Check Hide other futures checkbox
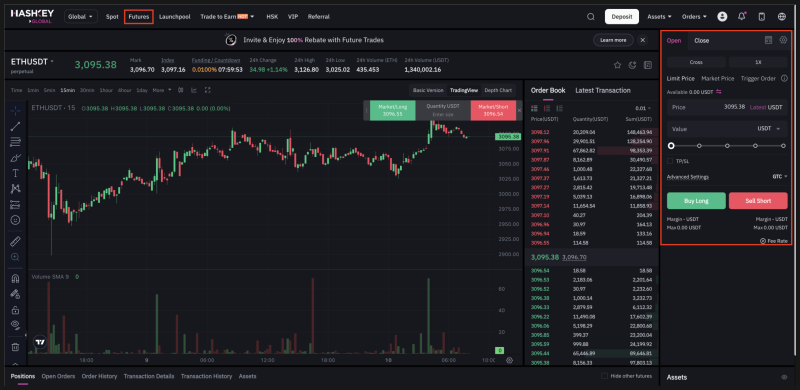This screenshot has width=800, height=390. coord(605,376)
